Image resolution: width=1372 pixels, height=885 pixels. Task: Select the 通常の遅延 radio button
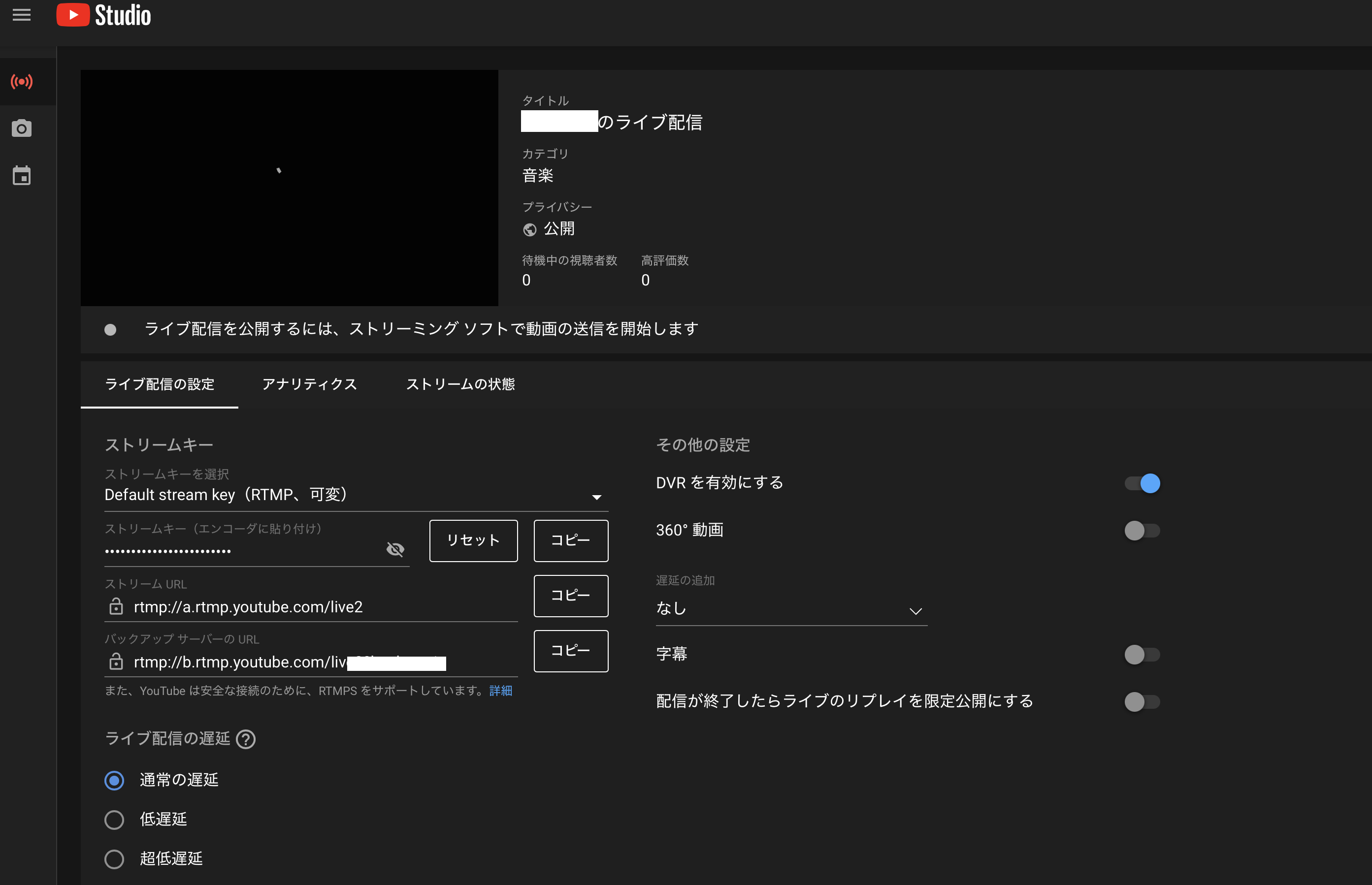click(114, 781)
